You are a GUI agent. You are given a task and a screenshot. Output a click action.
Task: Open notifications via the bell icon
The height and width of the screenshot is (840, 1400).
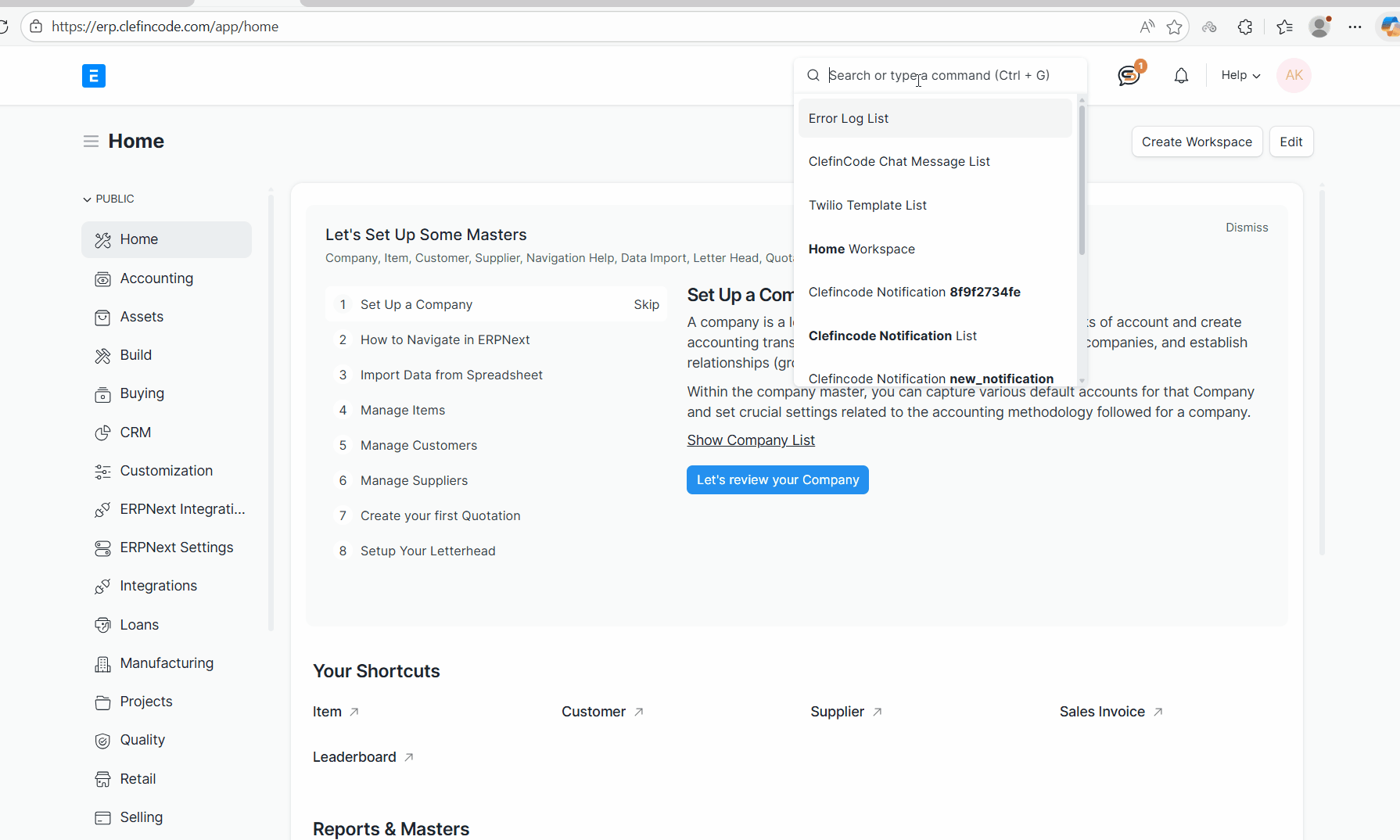[1181, 75]
